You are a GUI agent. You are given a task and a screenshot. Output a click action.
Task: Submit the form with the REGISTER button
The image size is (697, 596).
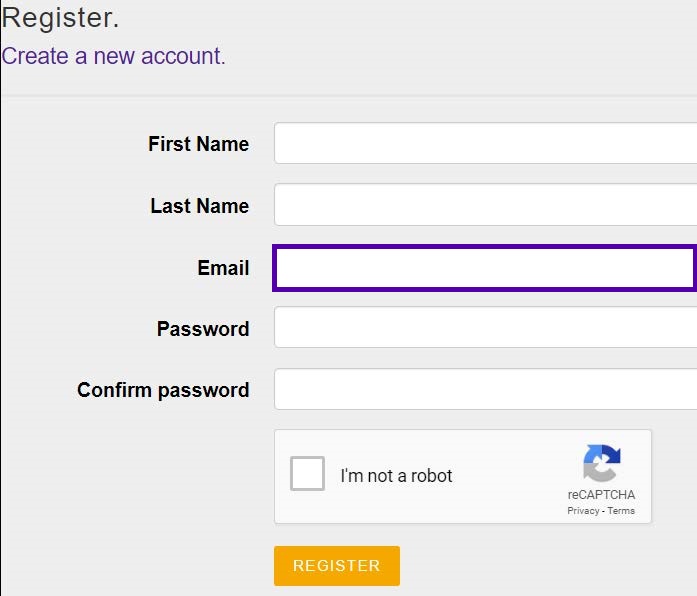coord(337,566)
